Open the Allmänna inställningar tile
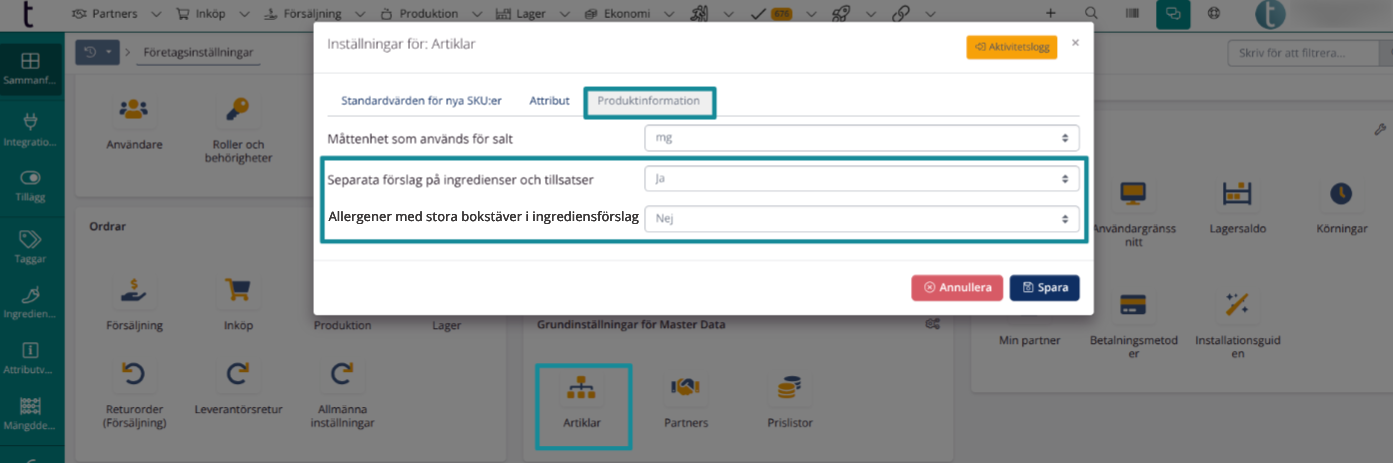 click(x=342, y=395)
